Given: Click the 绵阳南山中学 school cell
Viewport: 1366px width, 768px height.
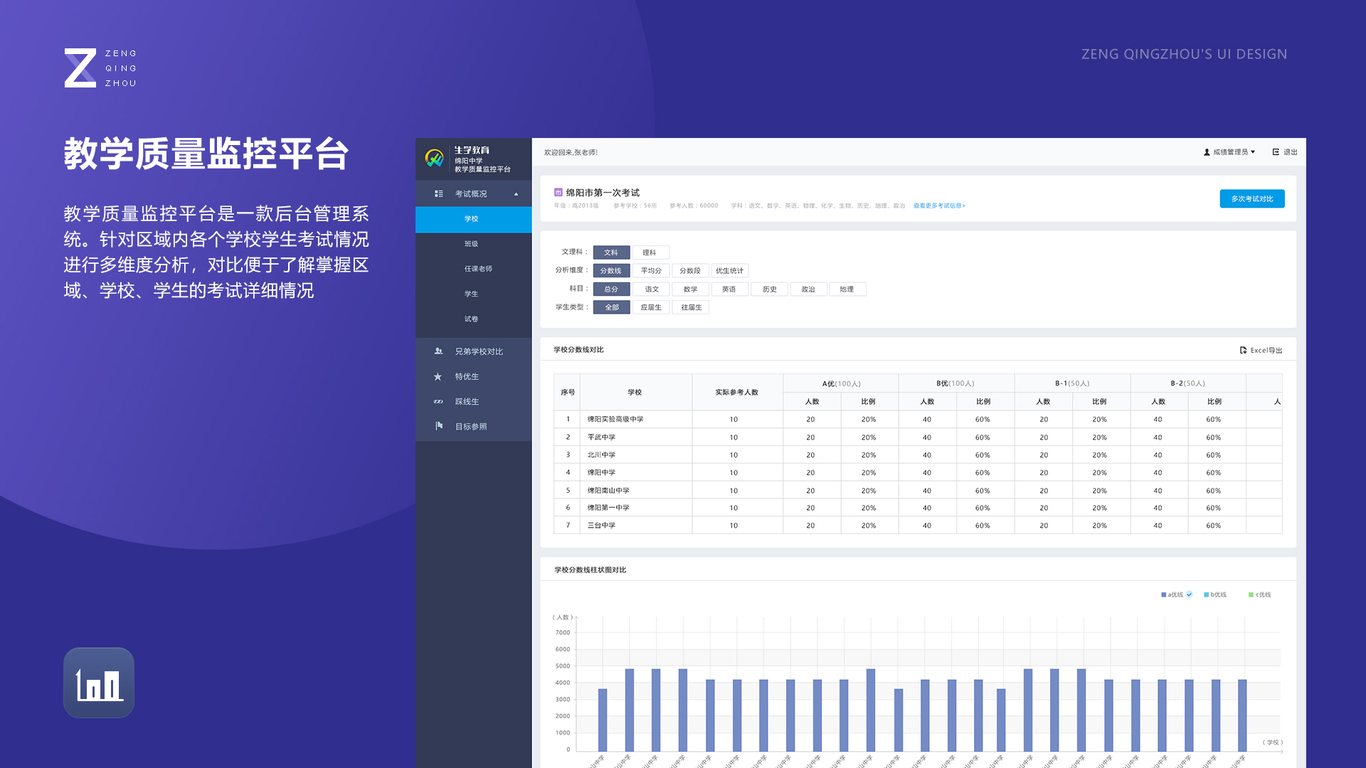Looking at the screenshot, I should tap(608, 490).
